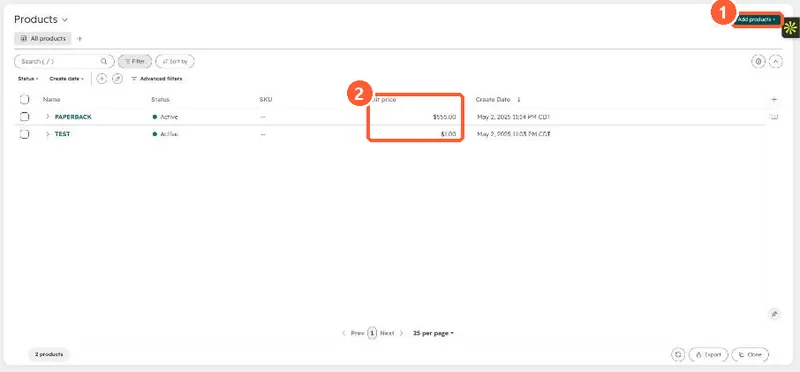Click the edit quick filters pencil icon
The height and width of the screenshot is (372, 800).
[117, 79]
